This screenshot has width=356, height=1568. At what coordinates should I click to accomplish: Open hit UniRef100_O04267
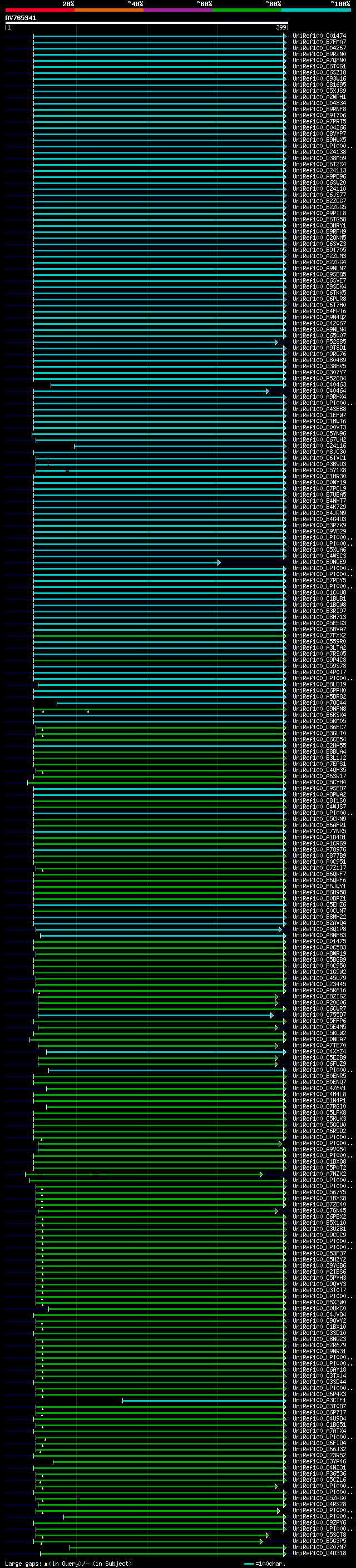pyautogui.click(x=319, y=49)
